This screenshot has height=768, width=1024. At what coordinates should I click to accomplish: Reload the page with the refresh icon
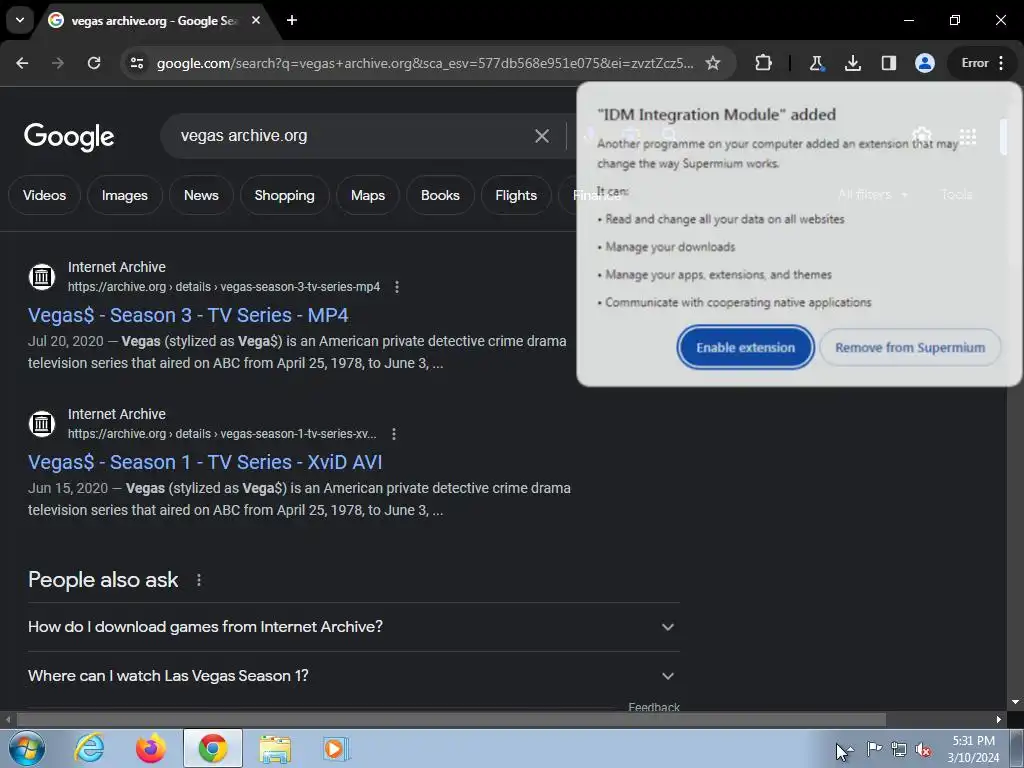coord(94,63)
